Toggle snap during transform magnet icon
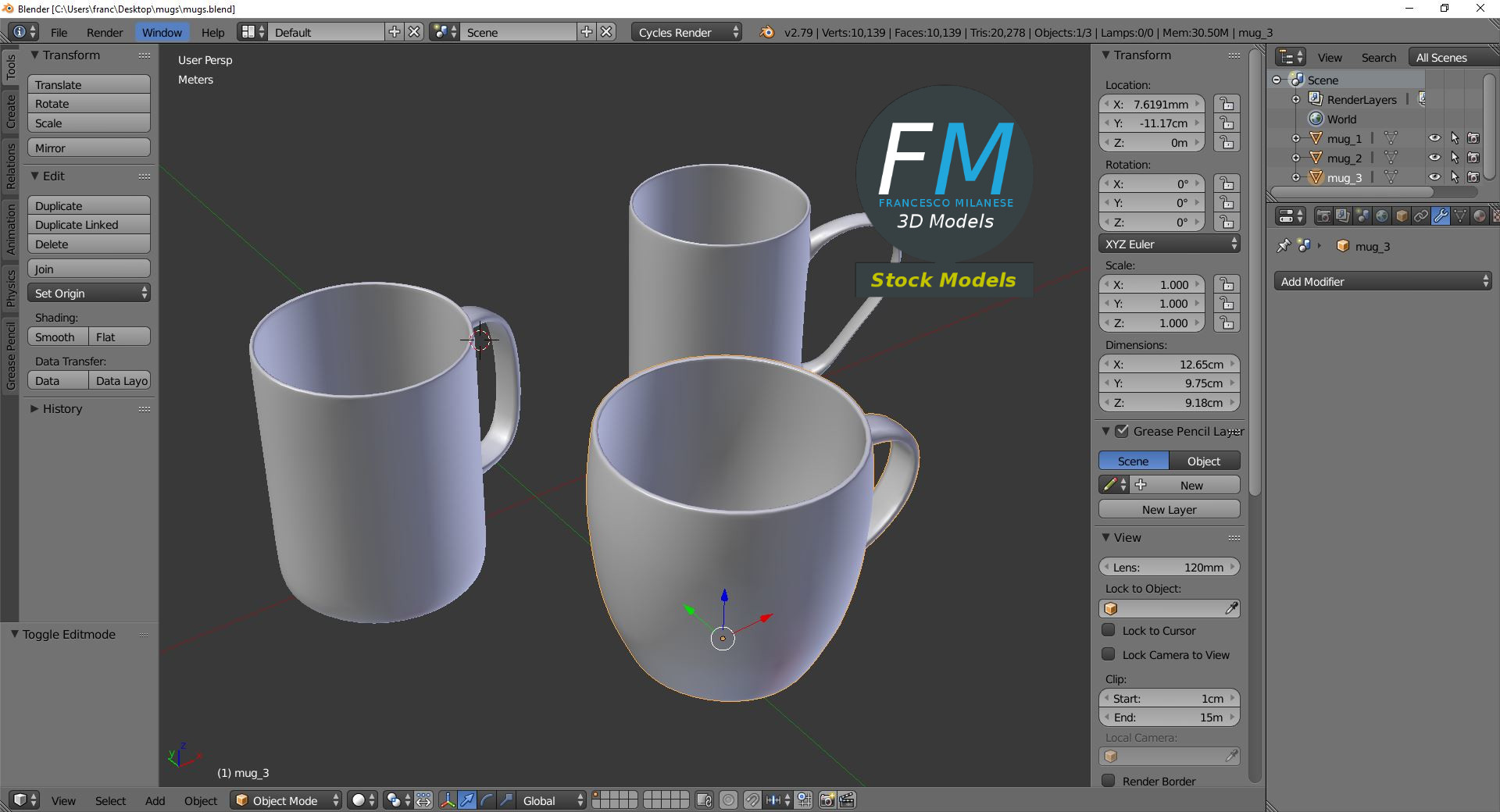The height and width of the screenshot is (812, 1500). (x=752, y=800)
